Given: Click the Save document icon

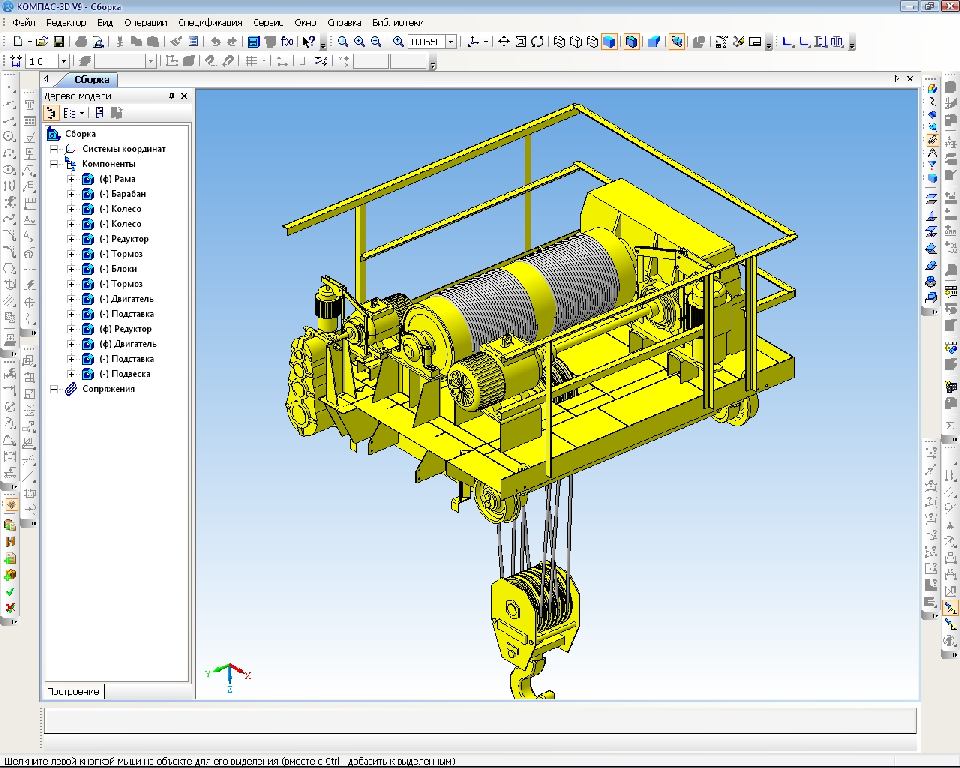Looking at the screenshot, I should 59,42.
